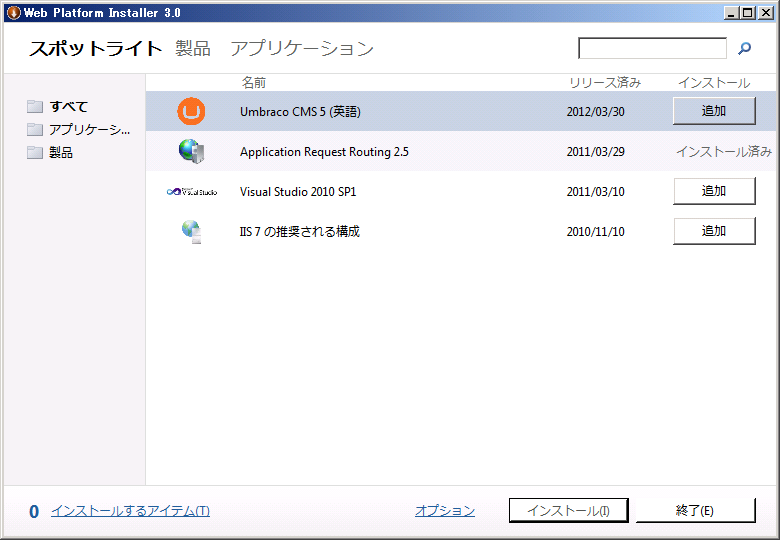Add Umbraco CMS 5 with 追加 button
This screenshot has width=780, height=540.
[714, 111]
